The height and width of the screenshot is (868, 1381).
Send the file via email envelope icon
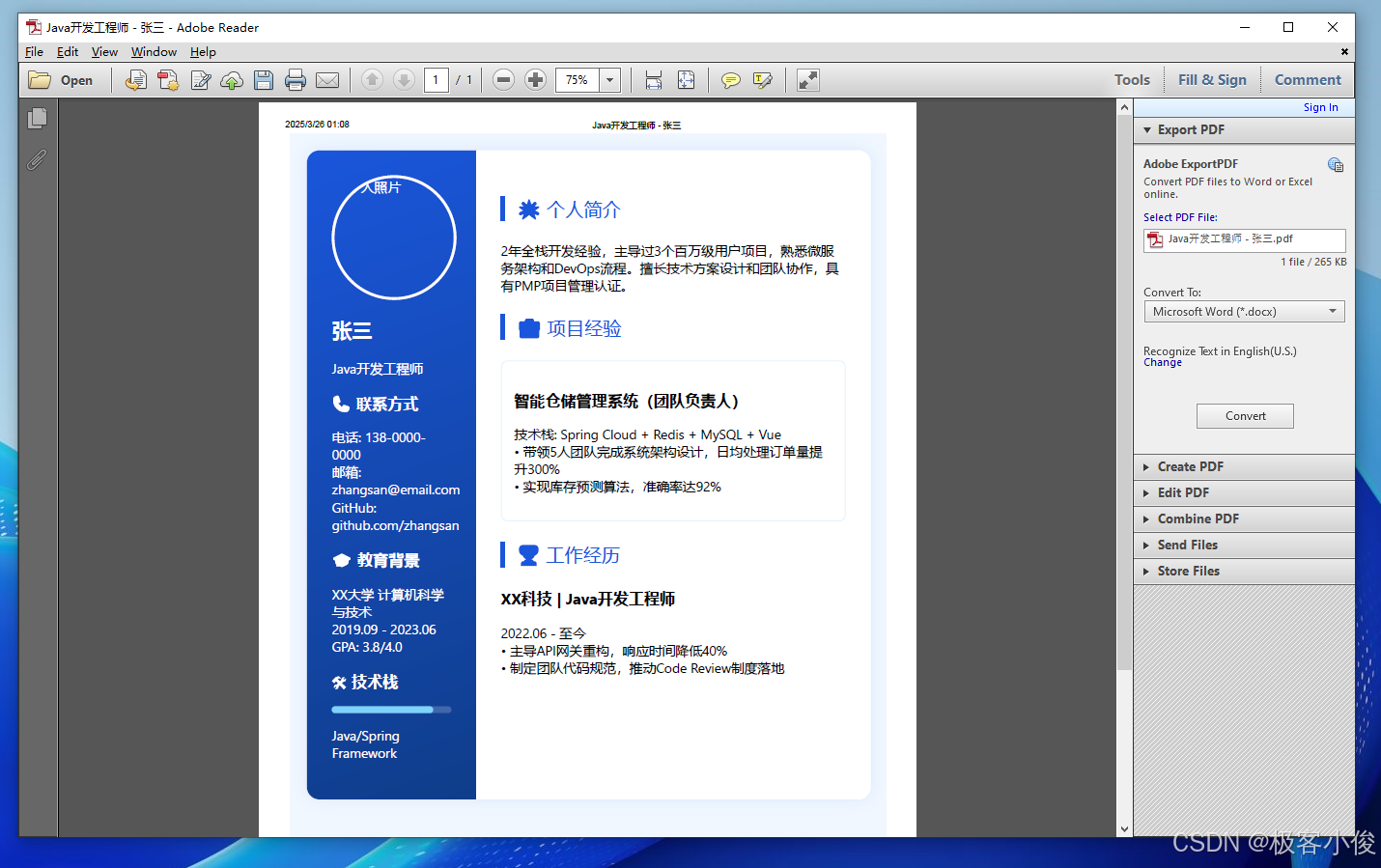327,80
